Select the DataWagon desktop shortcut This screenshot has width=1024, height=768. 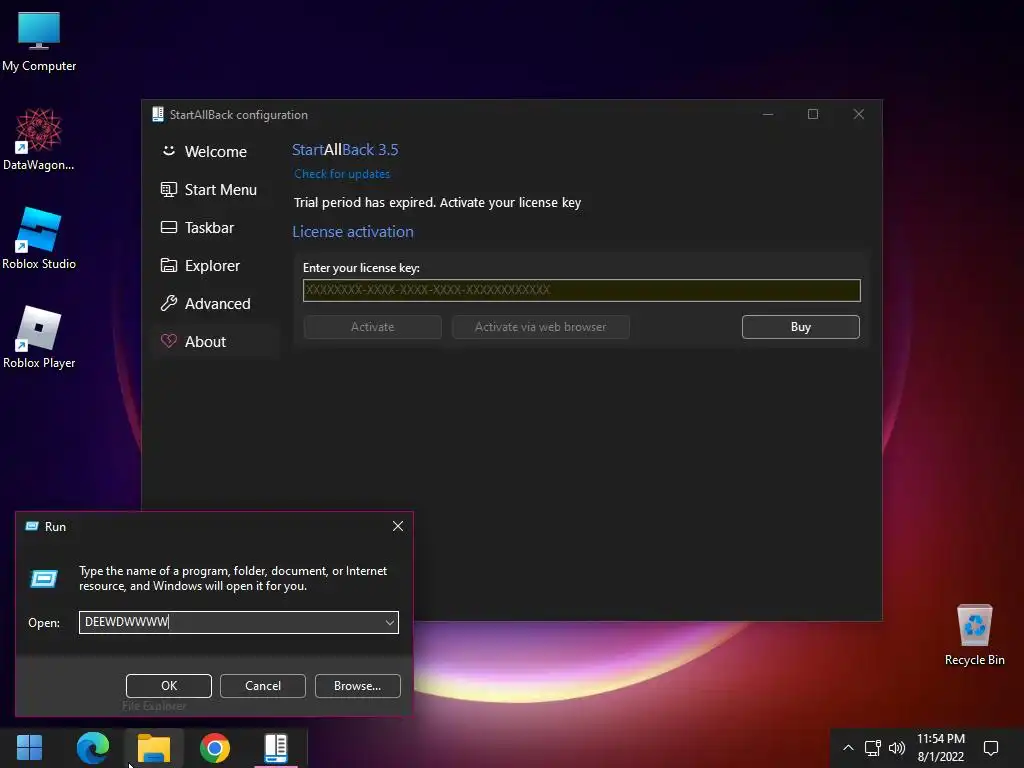tap(39, 140)
